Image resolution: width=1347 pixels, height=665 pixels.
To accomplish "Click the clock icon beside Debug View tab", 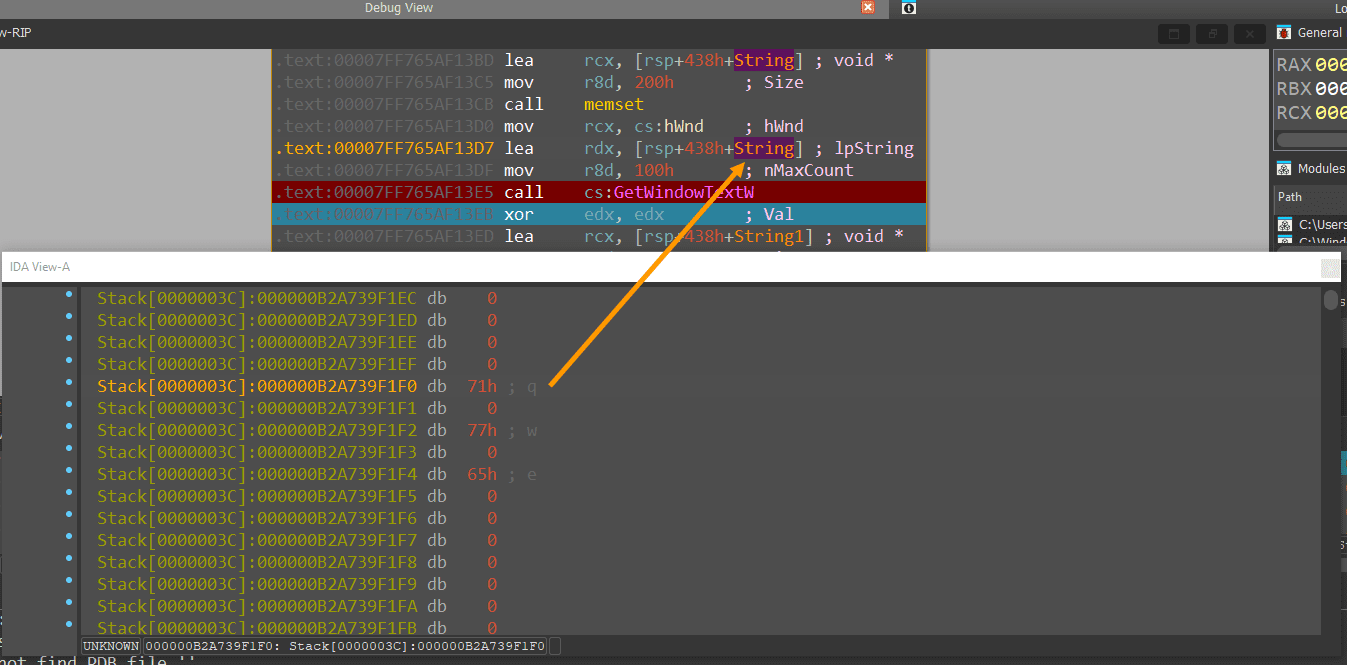I will pyautogui.click(x=908, y=8).
